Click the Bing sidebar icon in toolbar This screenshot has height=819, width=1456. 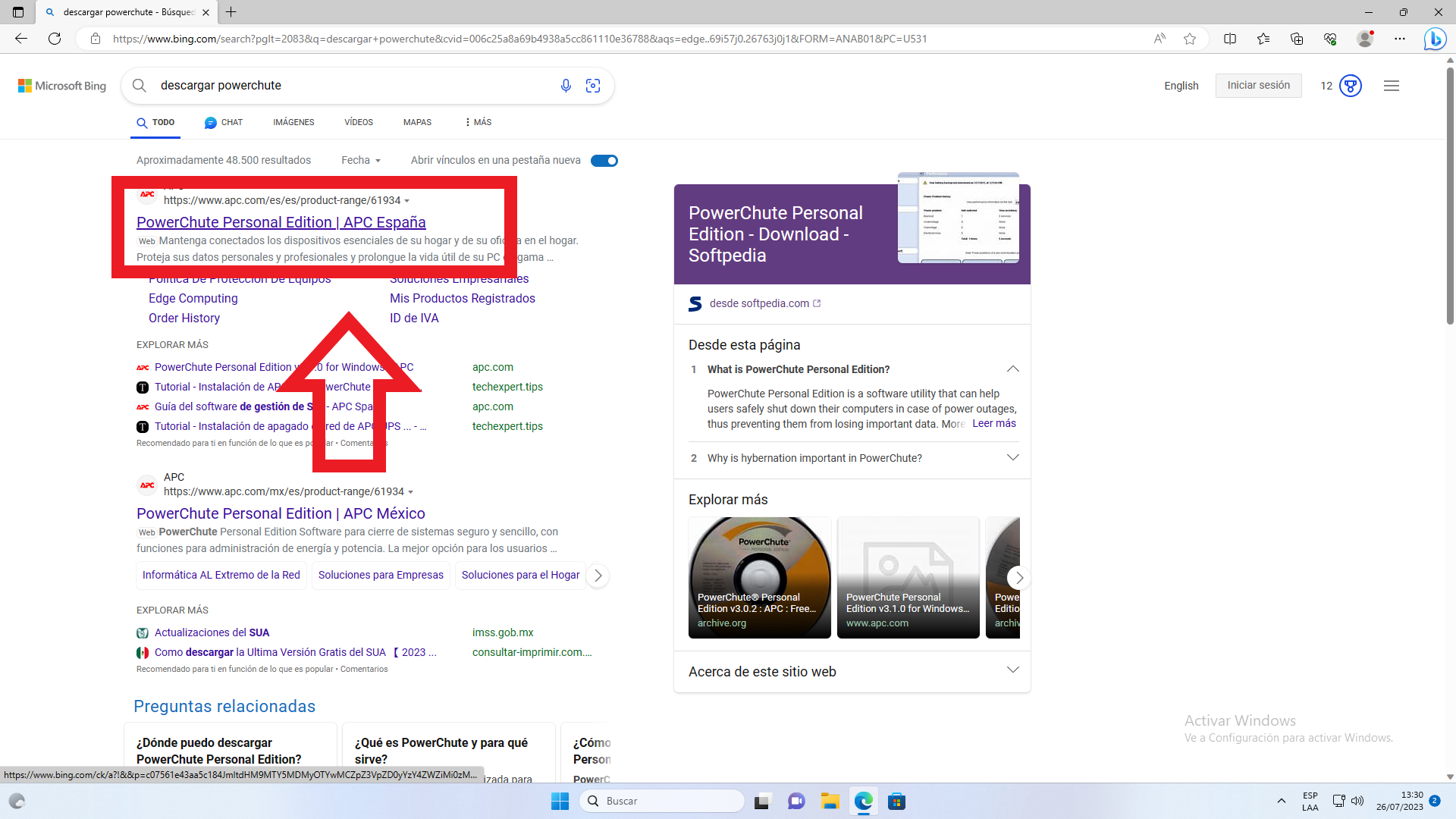click(1435, 39)
